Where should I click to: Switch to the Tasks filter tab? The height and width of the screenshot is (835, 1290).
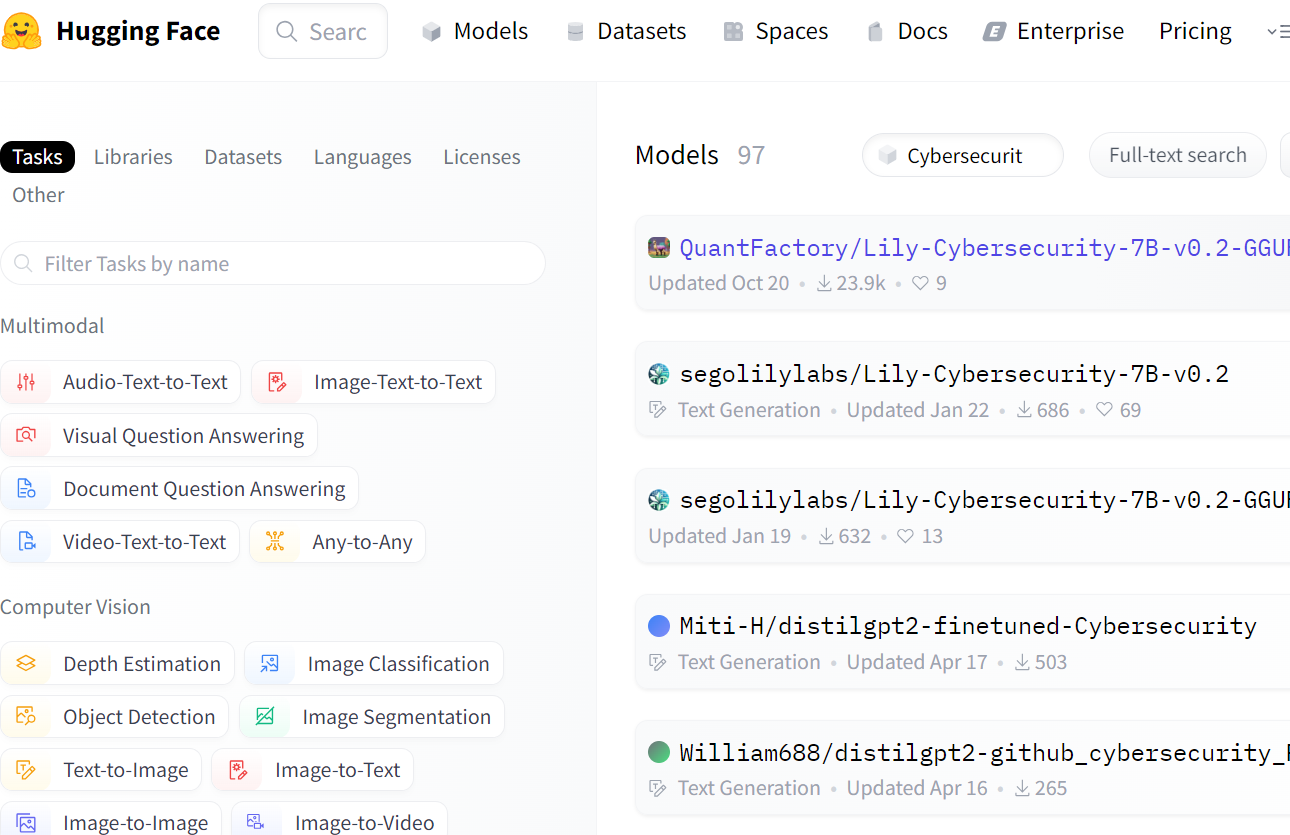pyautogui.click(x=38, y=157)
